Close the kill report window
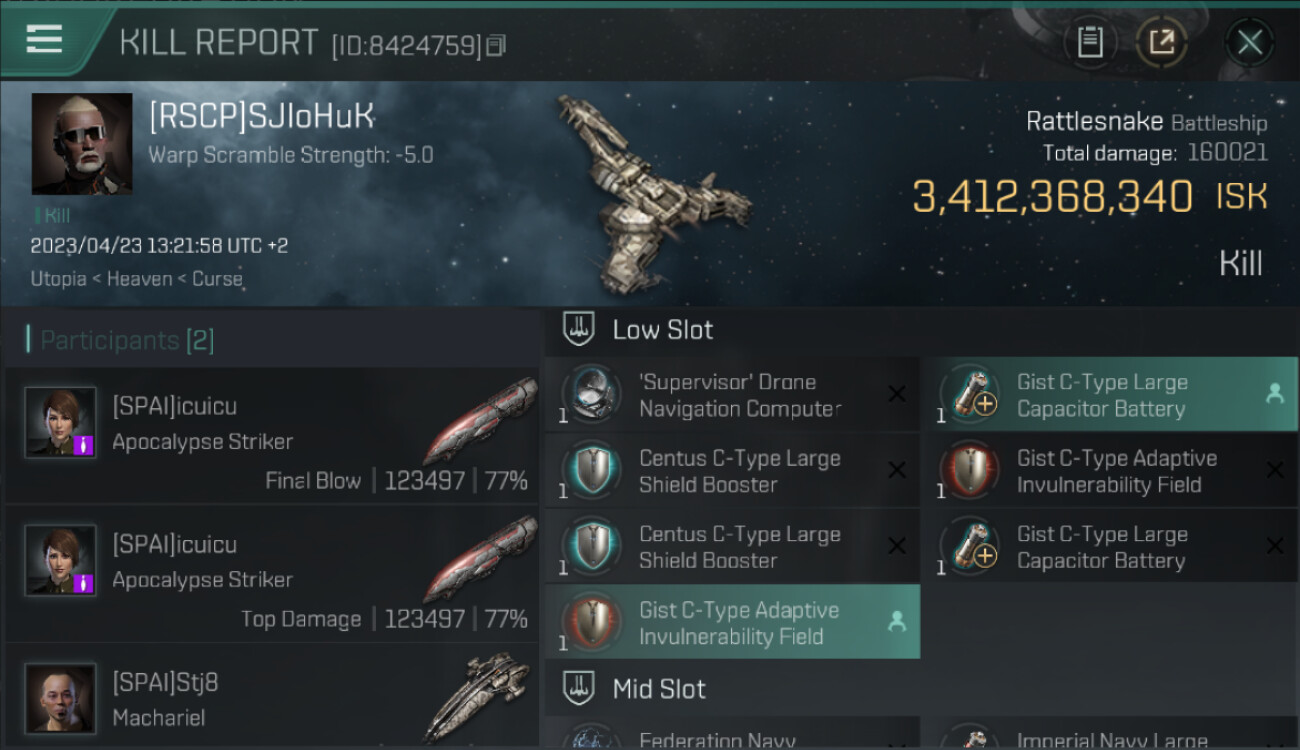Image resolution: width=1300 pixels, height=750 pixels. tap(1249, 43)
